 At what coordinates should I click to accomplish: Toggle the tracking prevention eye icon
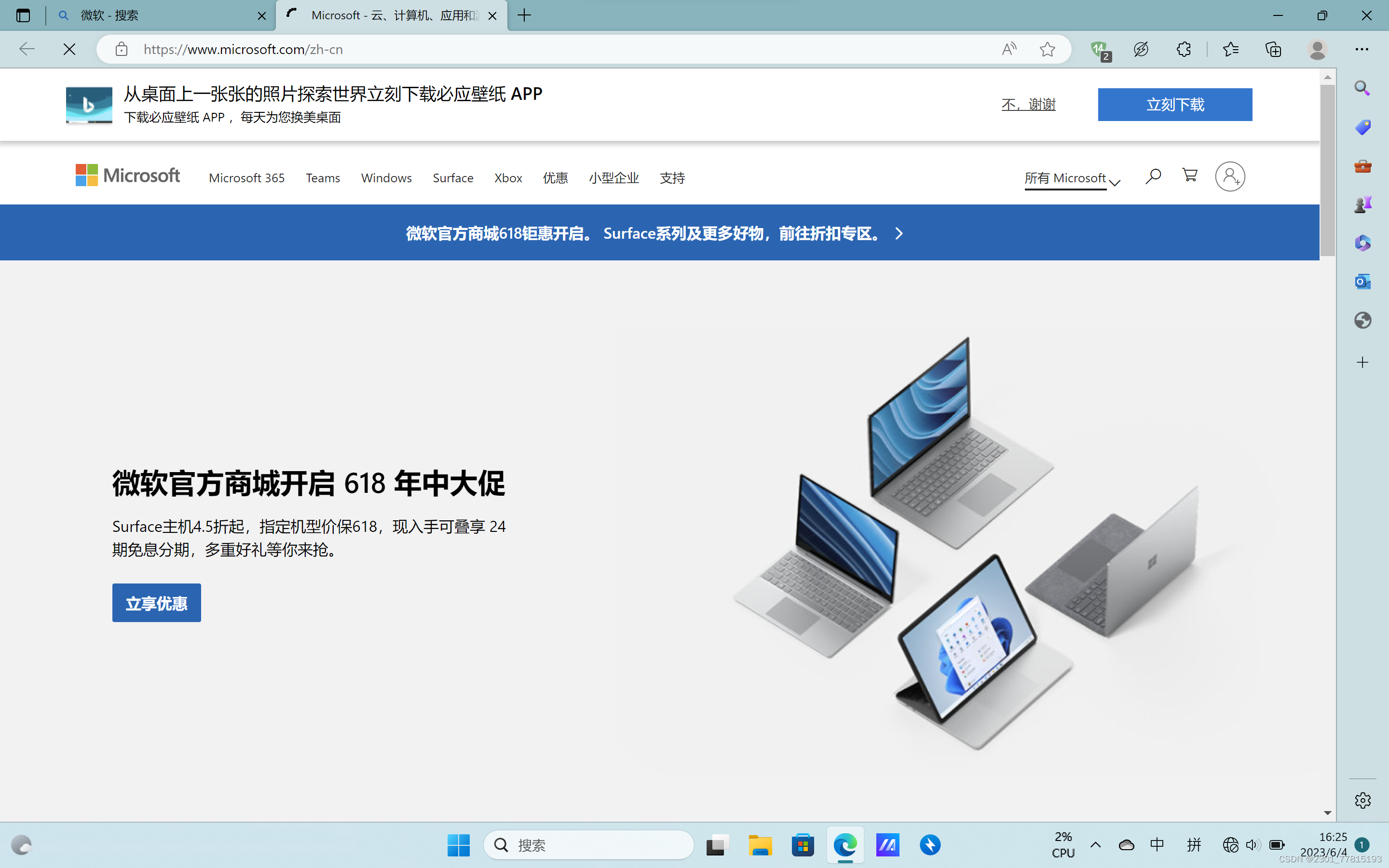(x=1141, y=49)
